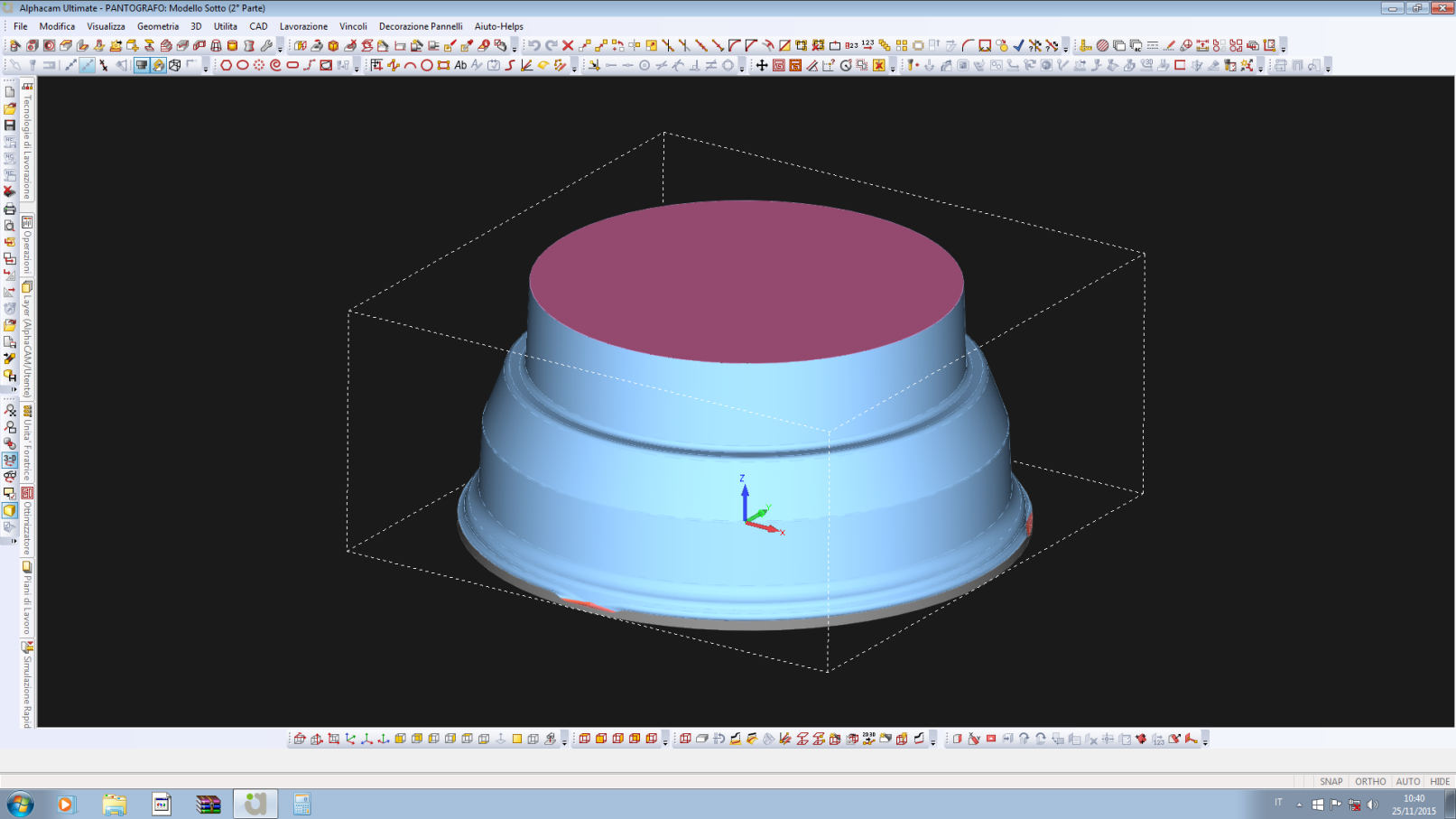
Task: Toggle ORTHO mode in the status bar
Action: click(1369, 782)
